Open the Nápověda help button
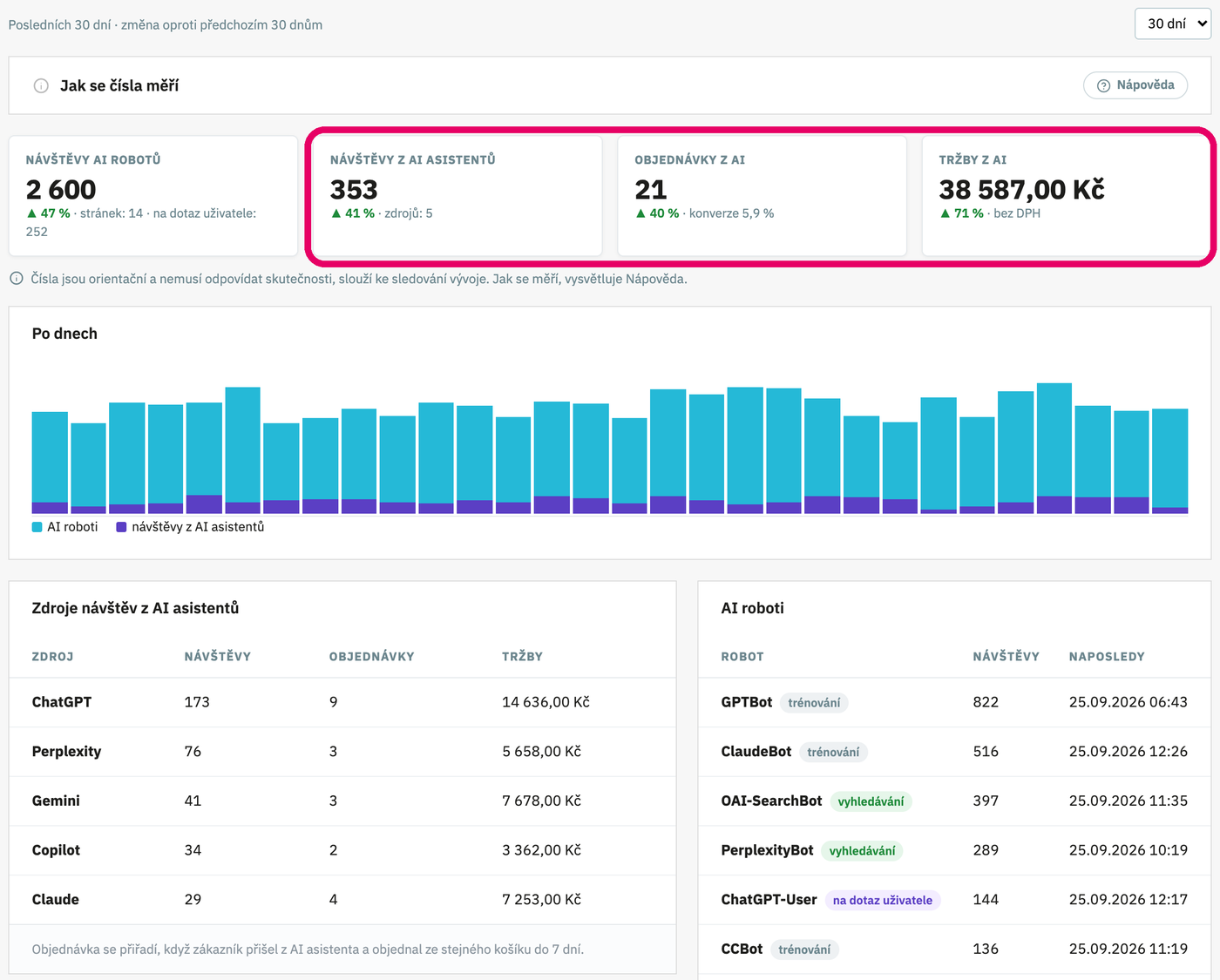The width and height of the screenshot is (1220, 980). coord(1135,85)
